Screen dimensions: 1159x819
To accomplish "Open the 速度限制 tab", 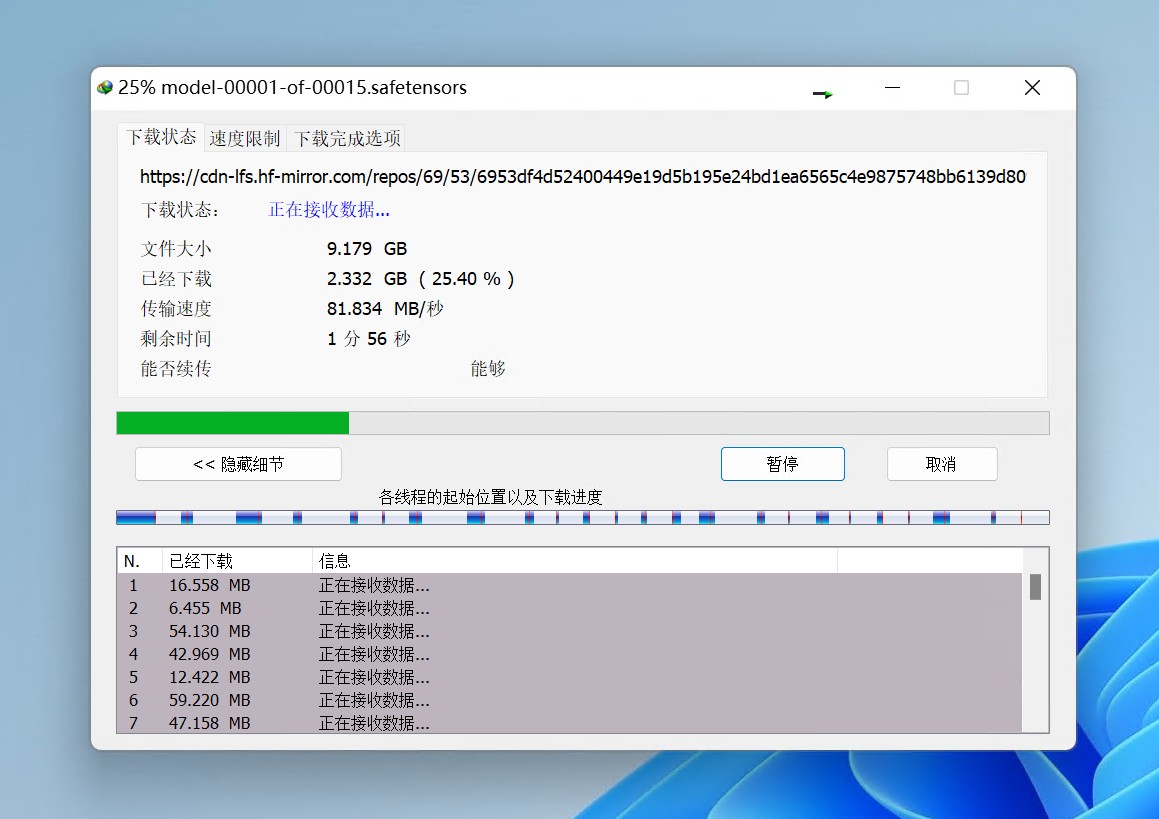I will coord(245,139).
